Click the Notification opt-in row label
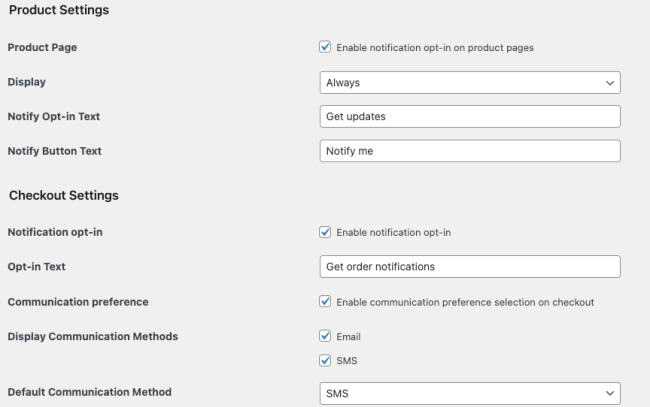650x407 pixels. (x=55, y=233)
